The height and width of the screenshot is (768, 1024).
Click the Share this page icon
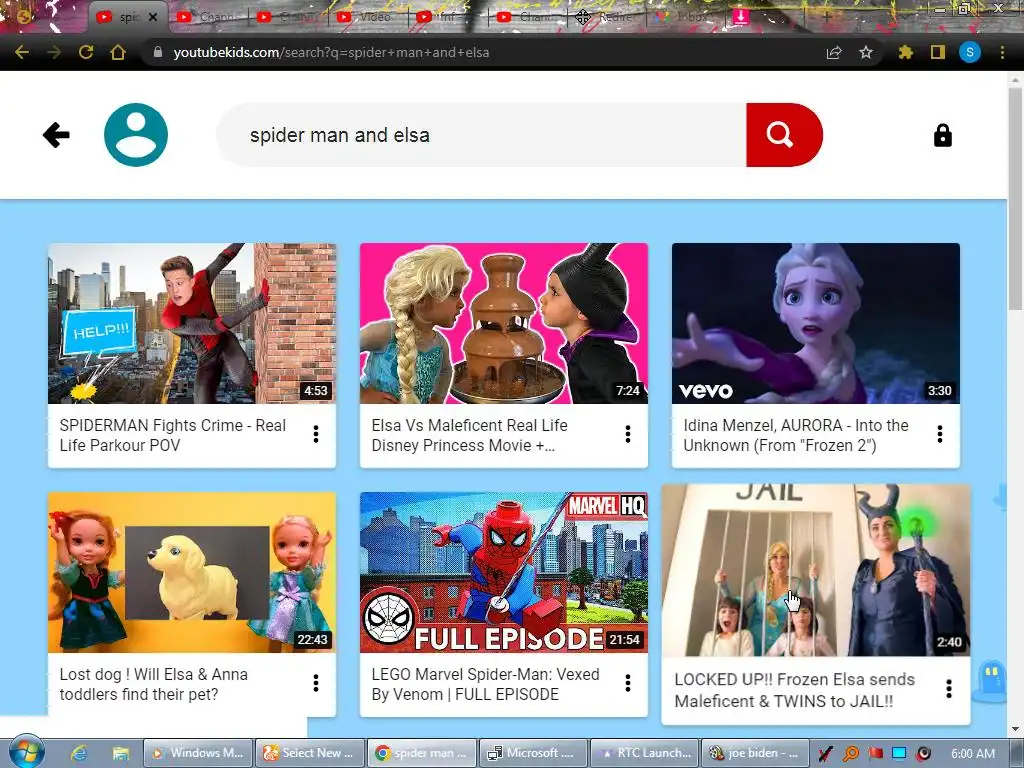(834, 52)
